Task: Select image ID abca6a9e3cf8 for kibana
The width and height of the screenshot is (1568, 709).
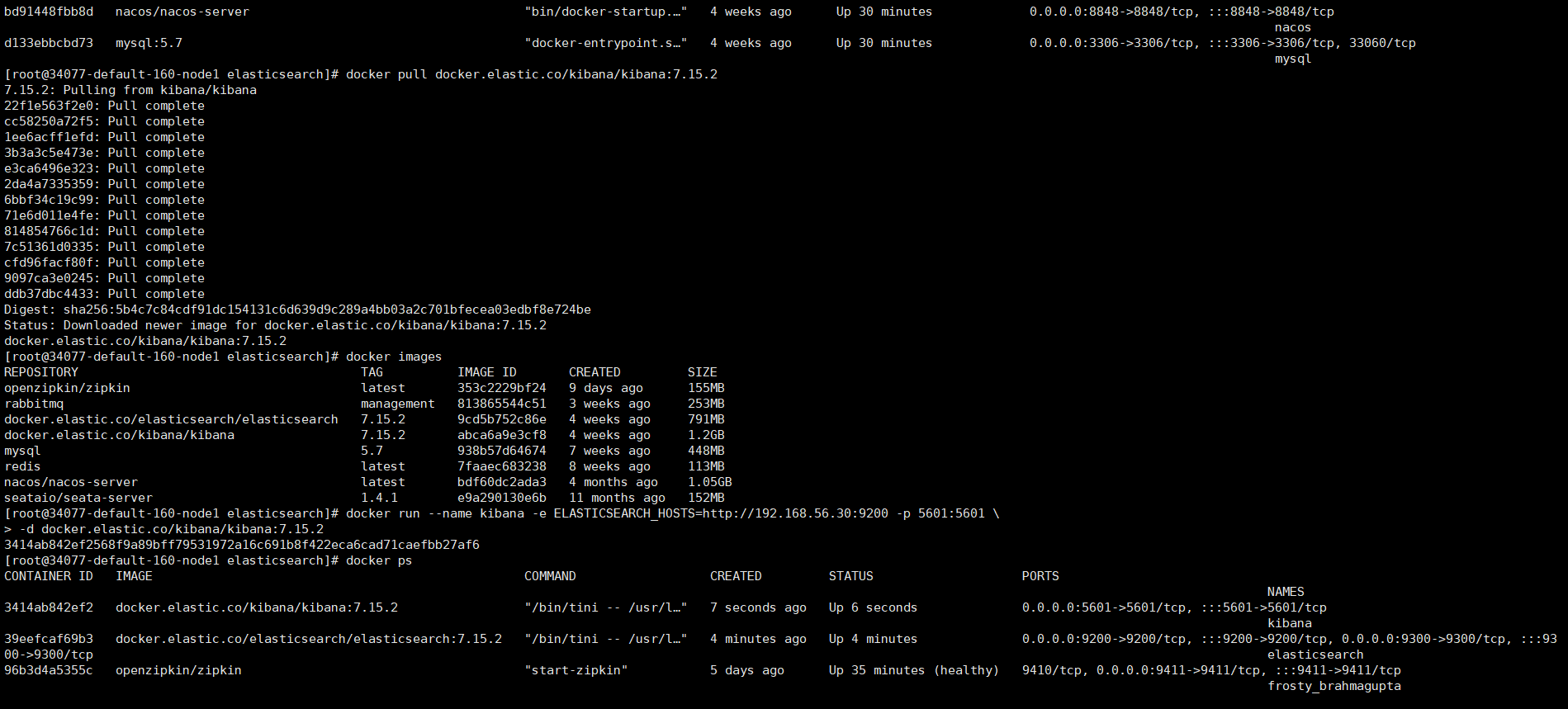Action: click(502, 435)
